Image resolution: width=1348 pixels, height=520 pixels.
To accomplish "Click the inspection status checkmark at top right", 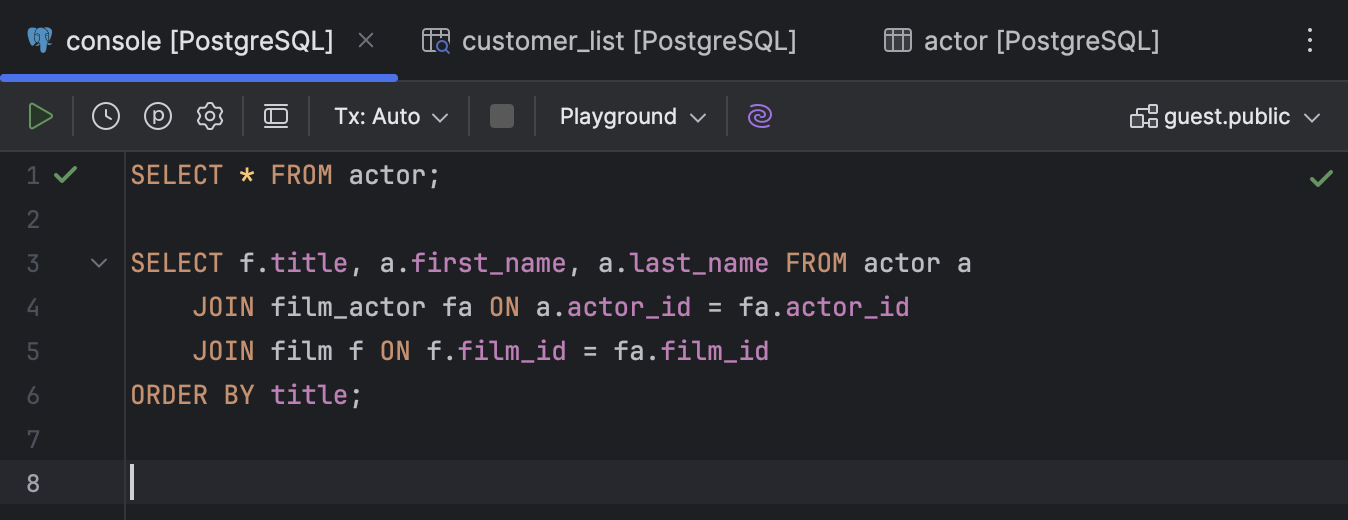I will point(1321,179).
